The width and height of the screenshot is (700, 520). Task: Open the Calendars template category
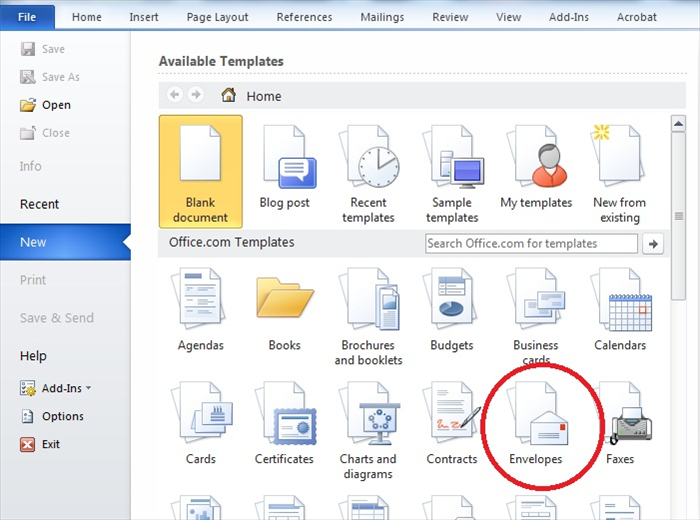tap(620, 309)
